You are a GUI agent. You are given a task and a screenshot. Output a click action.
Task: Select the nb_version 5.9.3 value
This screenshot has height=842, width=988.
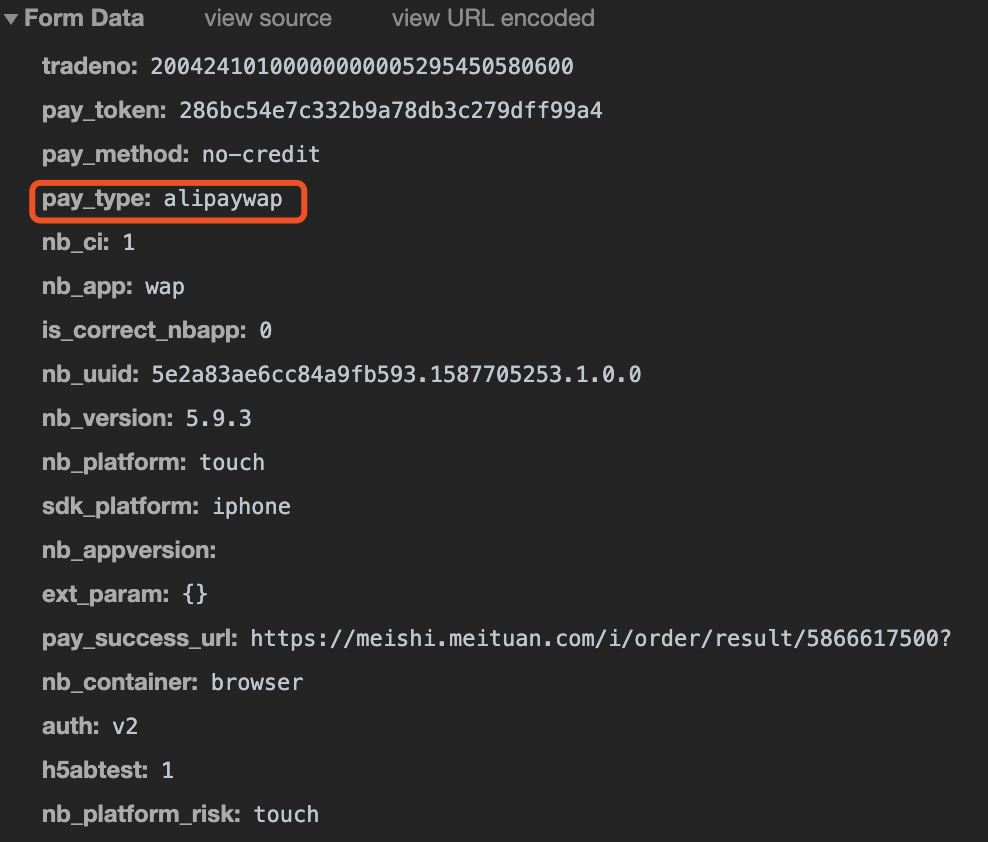(218, 418)
